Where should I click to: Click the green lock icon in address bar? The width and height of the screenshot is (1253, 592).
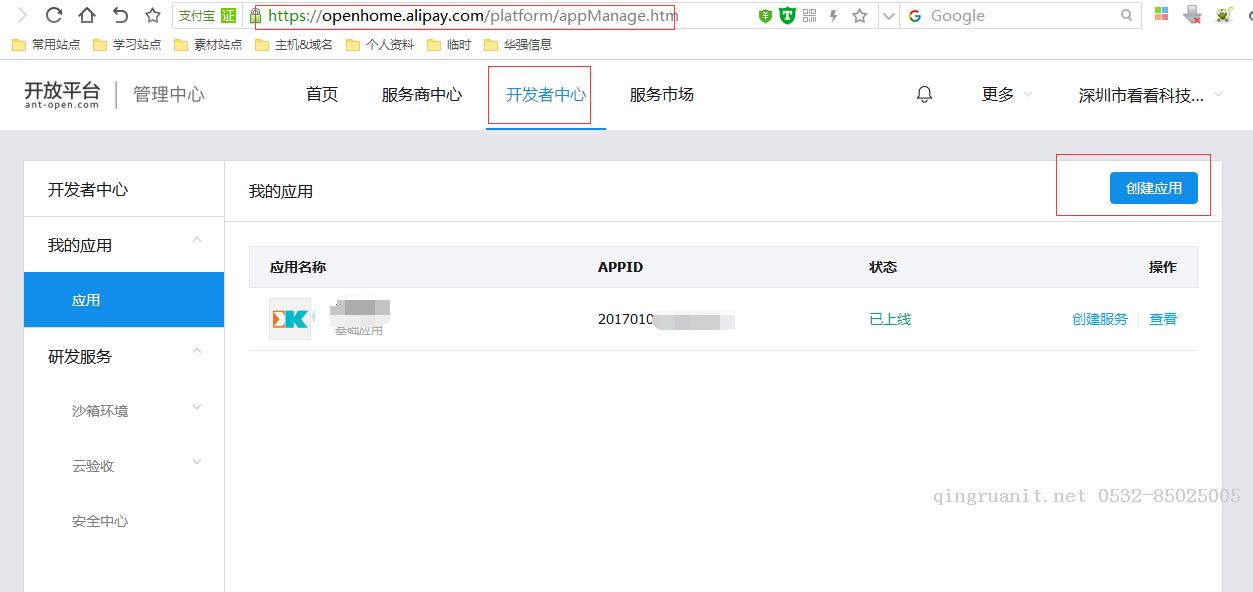255,16
